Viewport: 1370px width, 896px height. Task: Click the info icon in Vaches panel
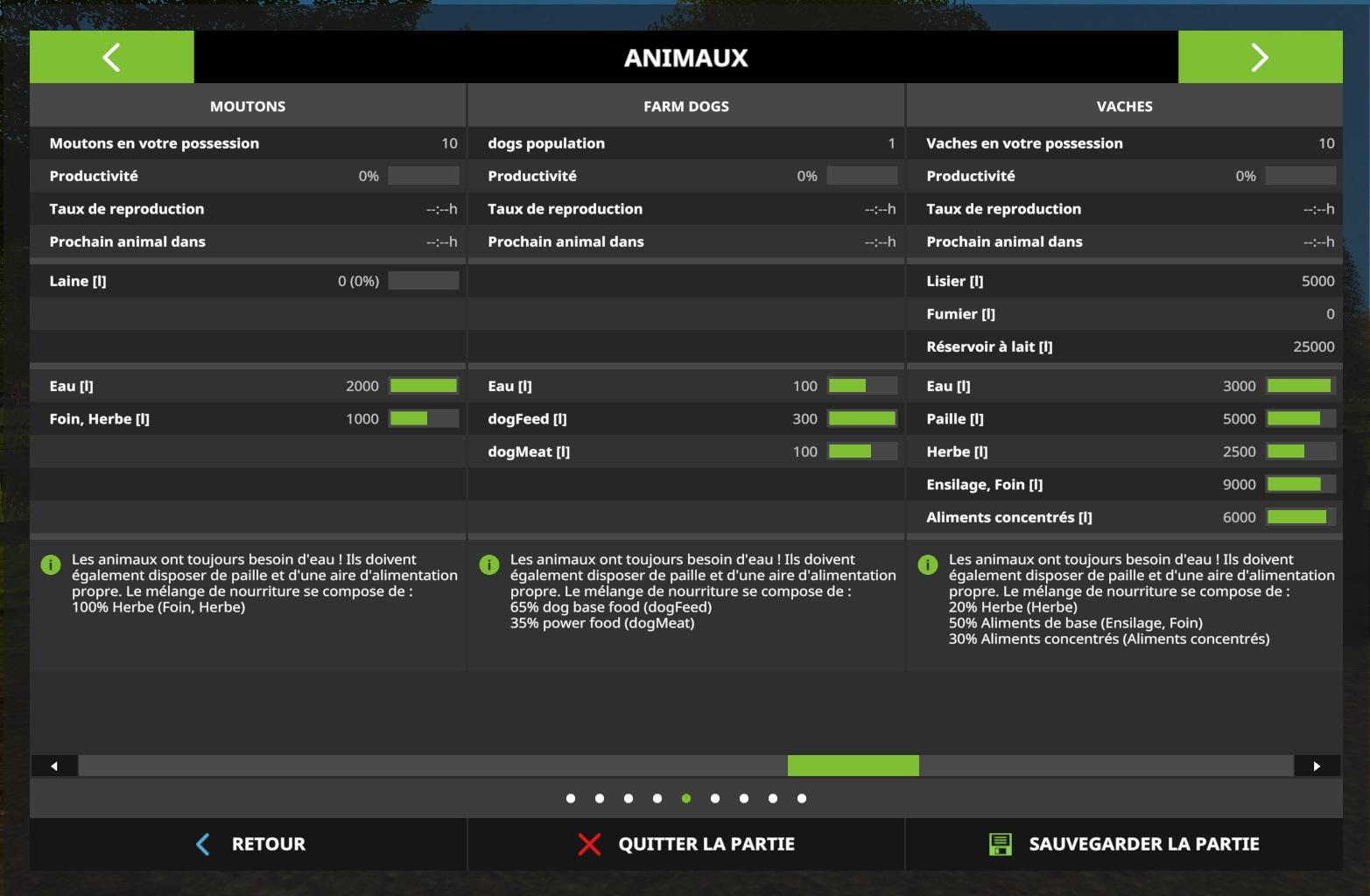click(928, 565)
